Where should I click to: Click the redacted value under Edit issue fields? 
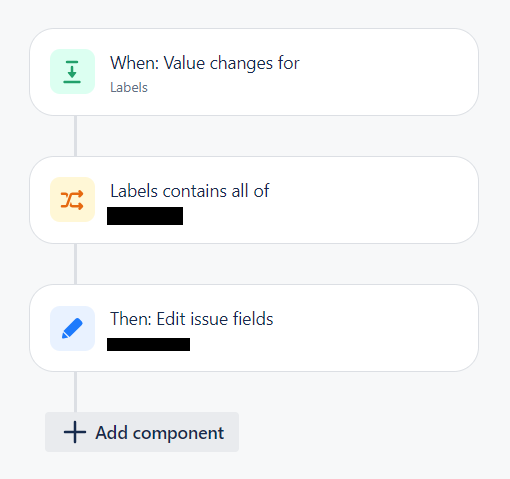pos(148,344)
